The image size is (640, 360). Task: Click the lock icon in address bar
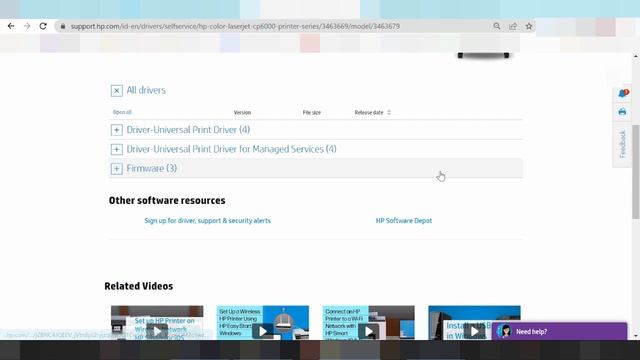62,26
